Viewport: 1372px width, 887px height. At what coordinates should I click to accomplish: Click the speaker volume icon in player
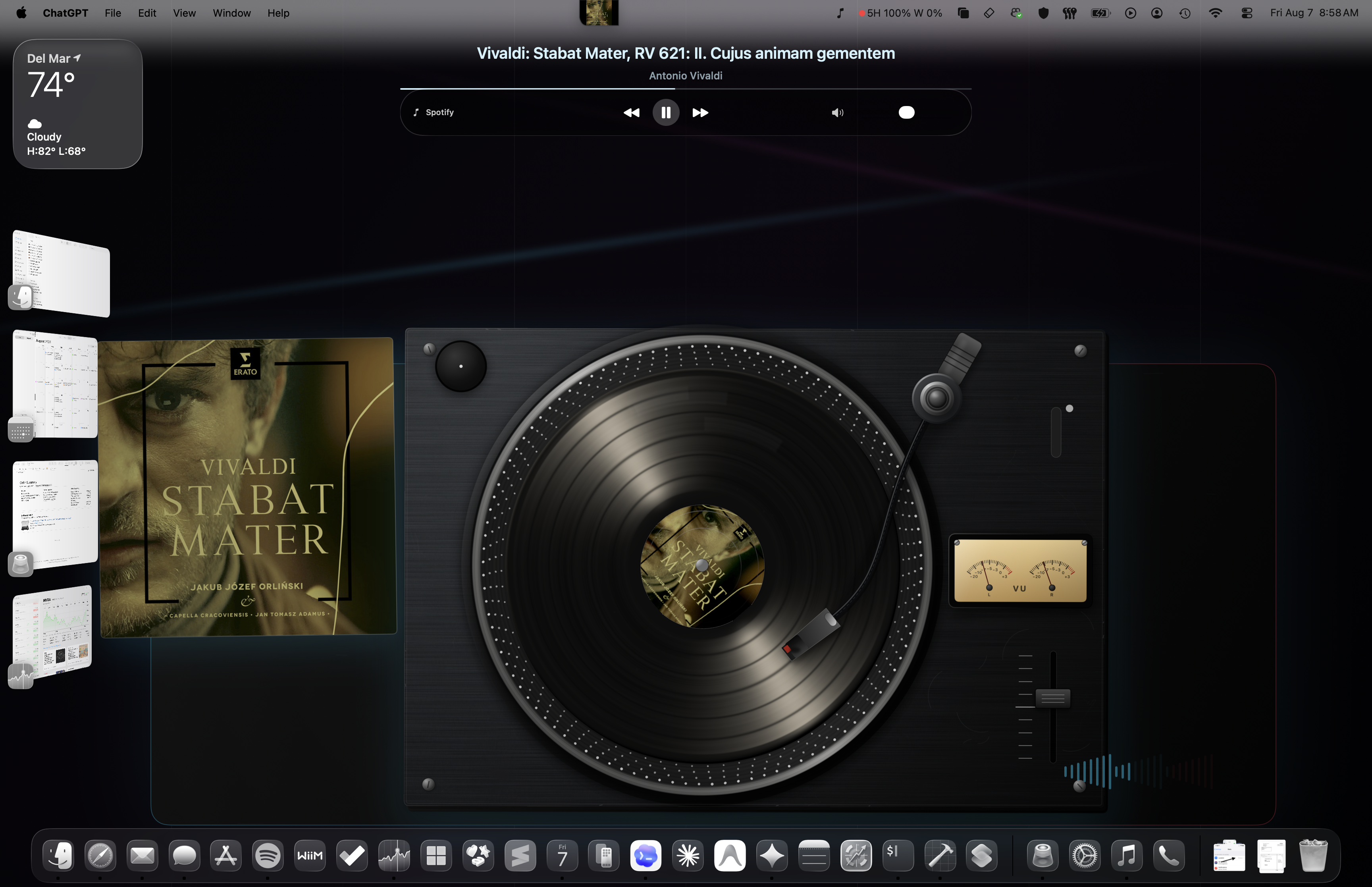838,112
